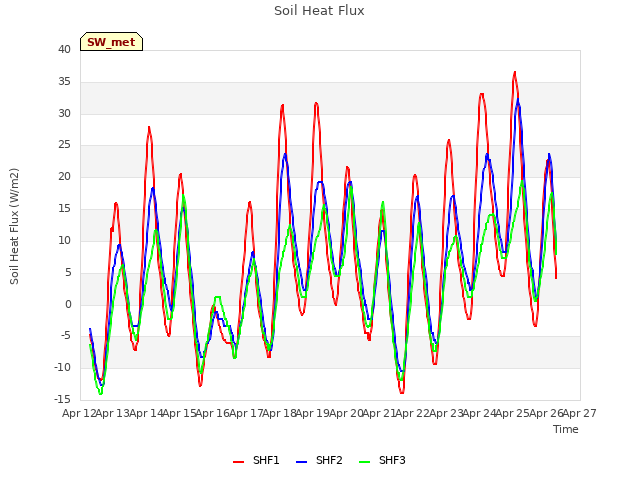Click the SW_met annotation label

[111, 42]
